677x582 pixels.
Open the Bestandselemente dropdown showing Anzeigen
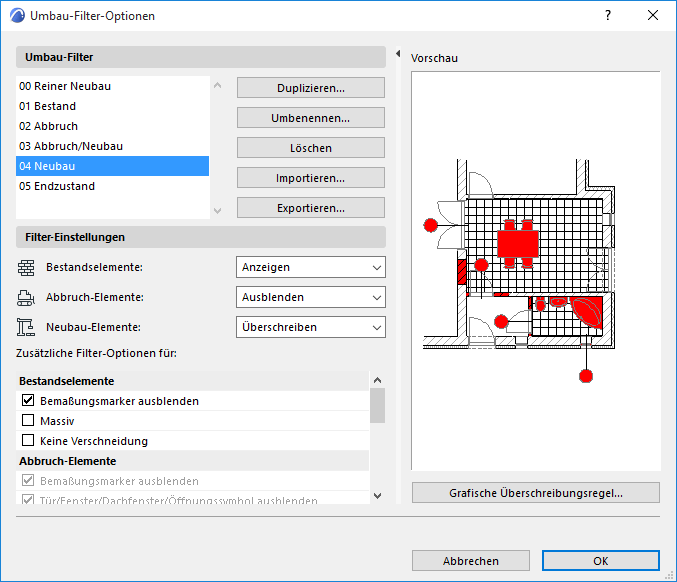(x=311, y=267)
